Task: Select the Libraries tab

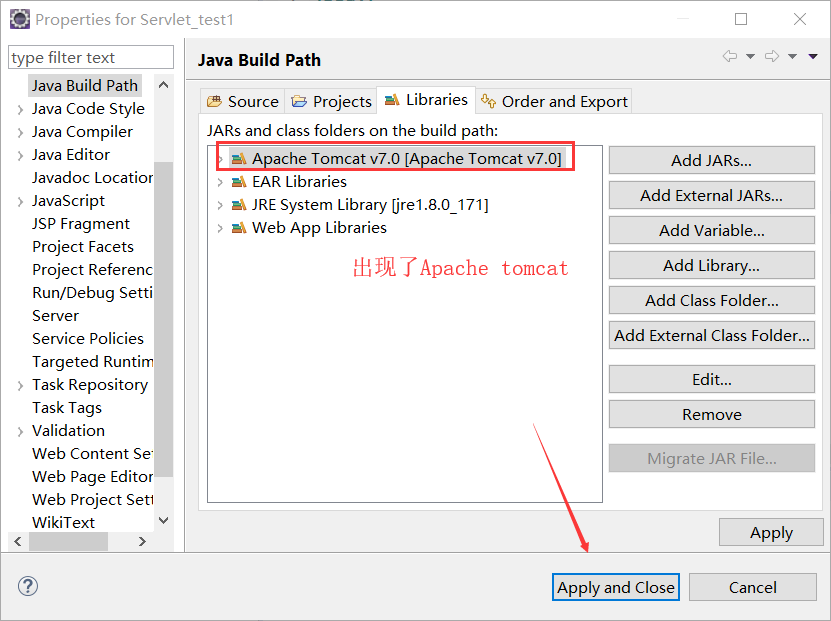Action: (x=426, y=100)
